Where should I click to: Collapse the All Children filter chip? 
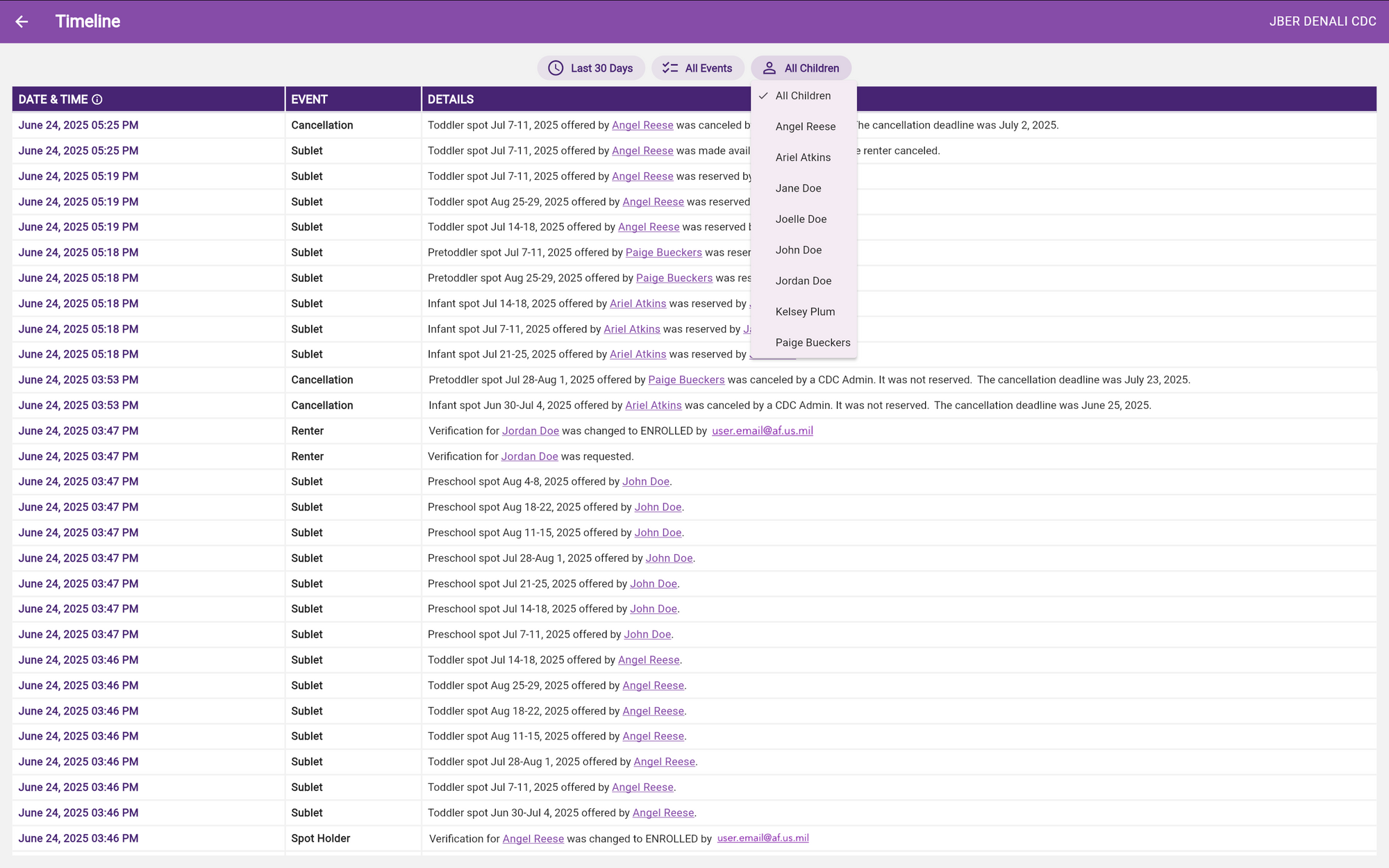[x=801, y=68]
